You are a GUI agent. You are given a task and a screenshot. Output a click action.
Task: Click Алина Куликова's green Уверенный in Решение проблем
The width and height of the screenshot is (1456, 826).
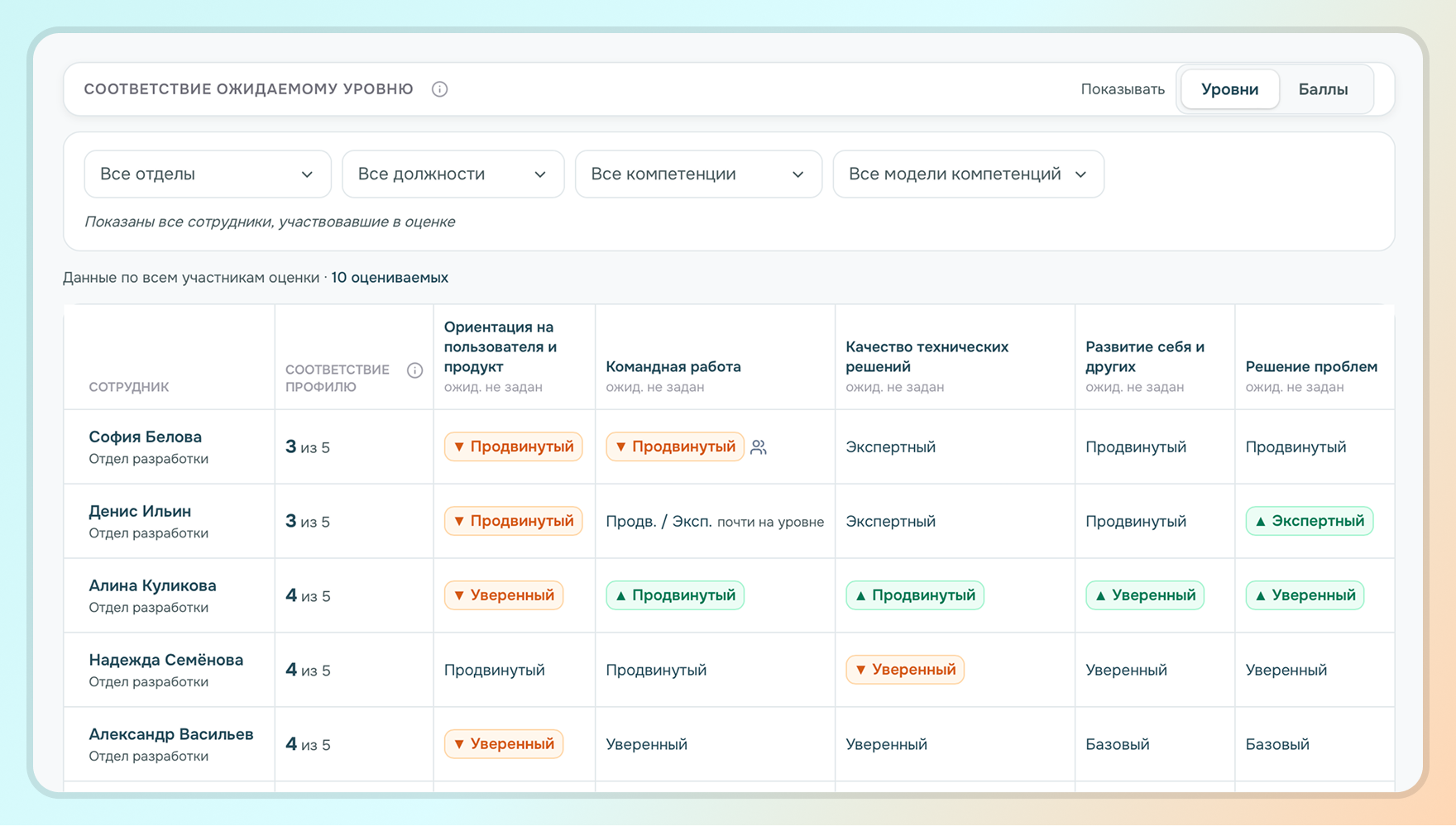click(x=1305, y=595)
